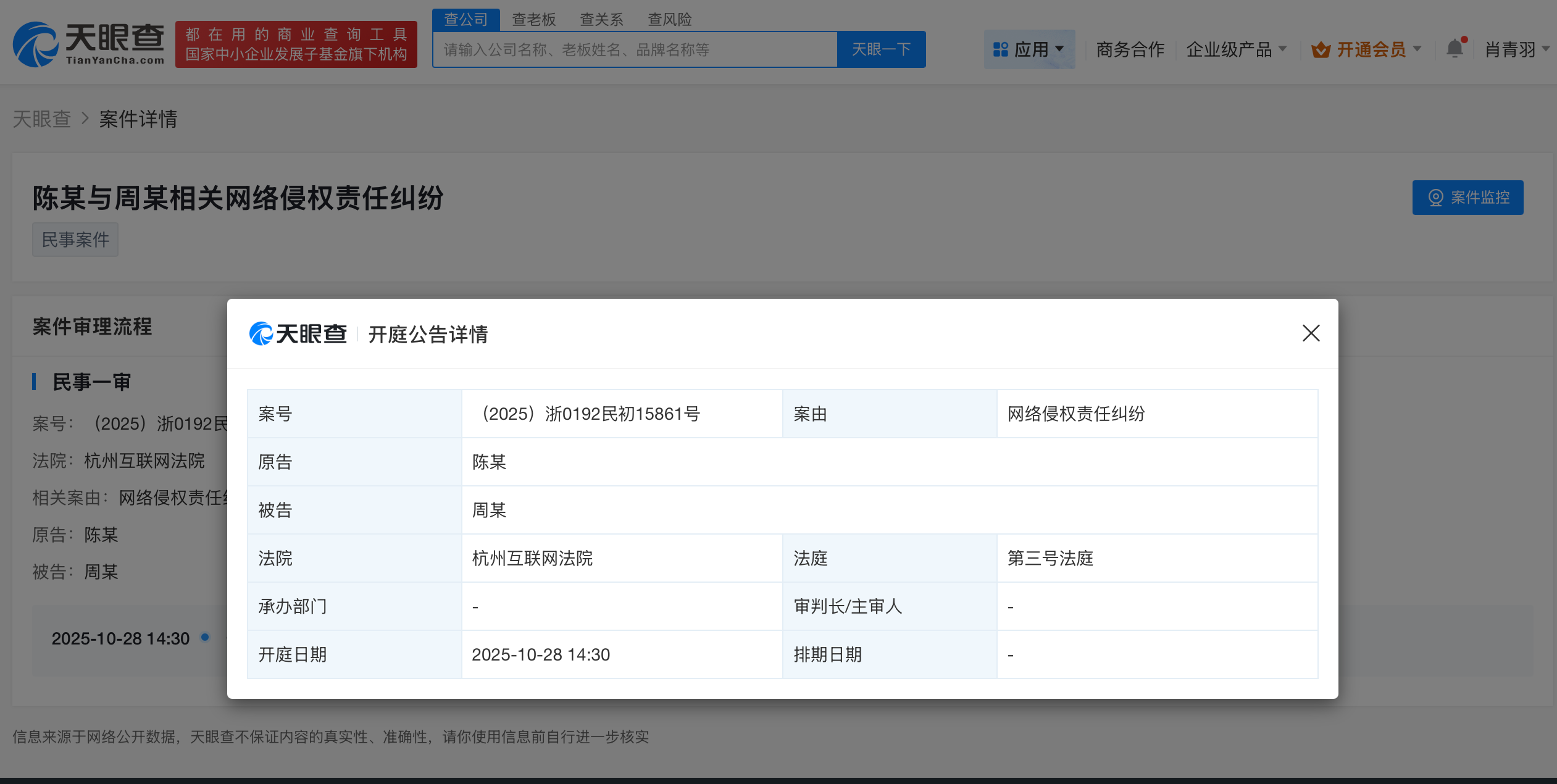Screen dimensions: 1557x784
Task: Click the blue timeline dot next to 2025-10-28 14:30
Action: [x=206, y=639]
